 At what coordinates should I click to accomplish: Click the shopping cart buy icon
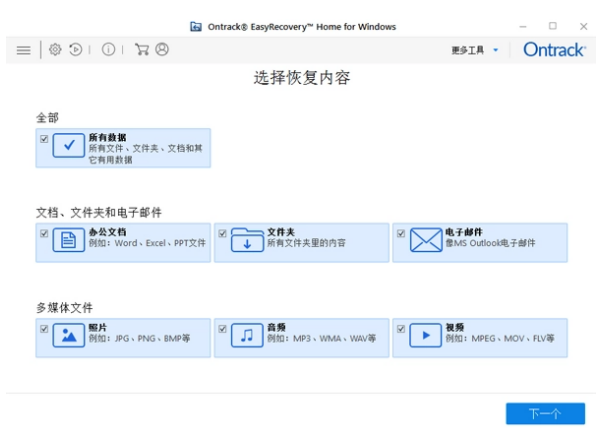(x=141, y=49)
